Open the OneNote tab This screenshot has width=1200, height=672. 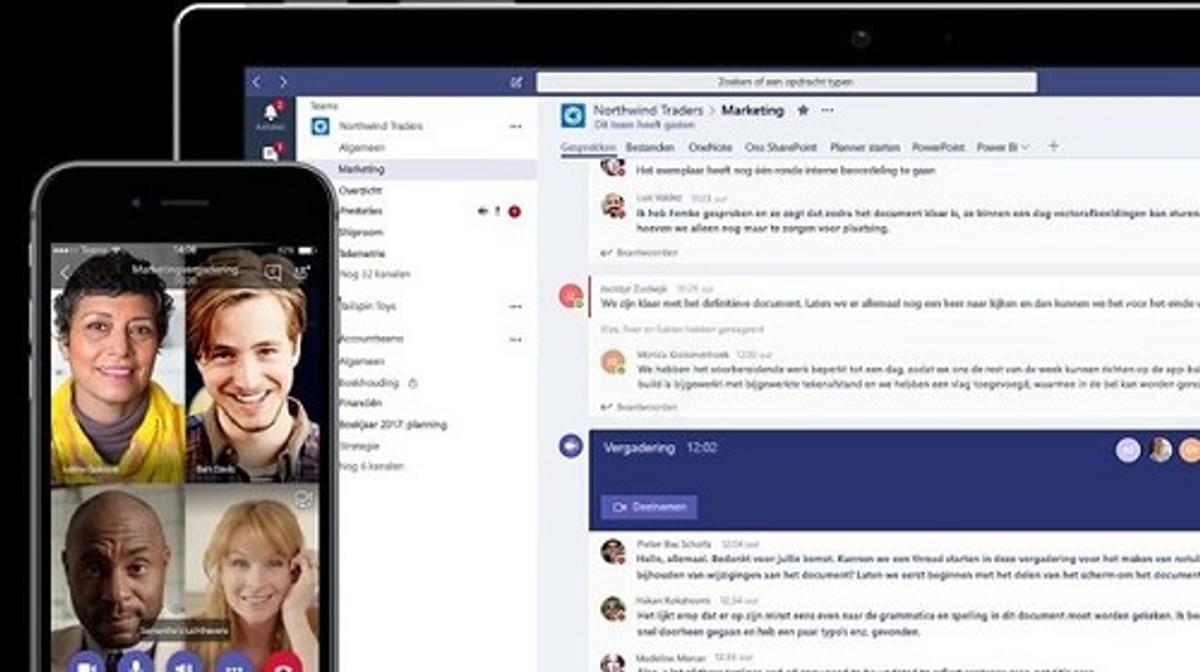pos(710,147)
